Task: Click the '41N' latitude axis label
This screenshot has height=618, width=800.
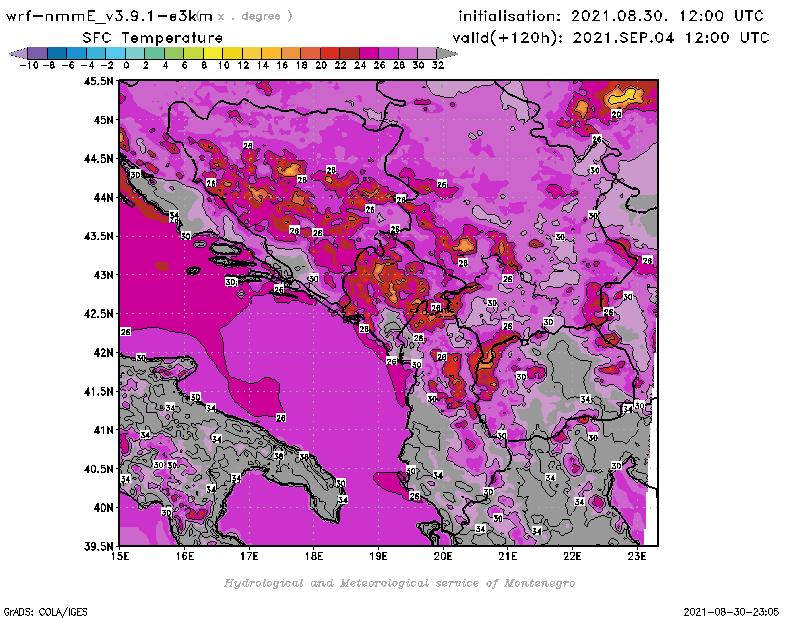Action: click(x=103, y=430)
